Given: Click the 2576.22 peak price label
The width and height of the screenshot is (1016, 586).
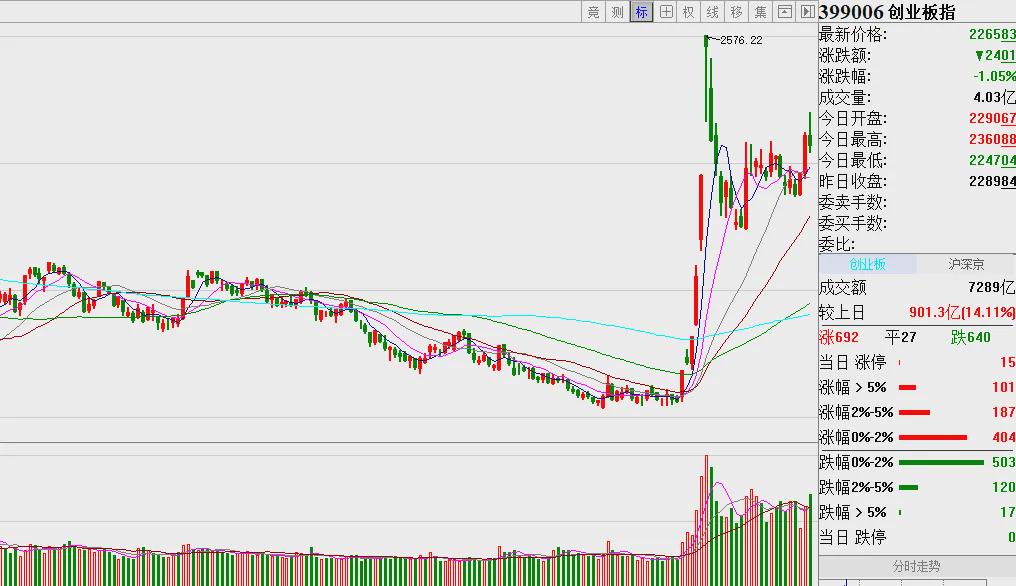Looking at the screenshot, I should coord(741,40).
